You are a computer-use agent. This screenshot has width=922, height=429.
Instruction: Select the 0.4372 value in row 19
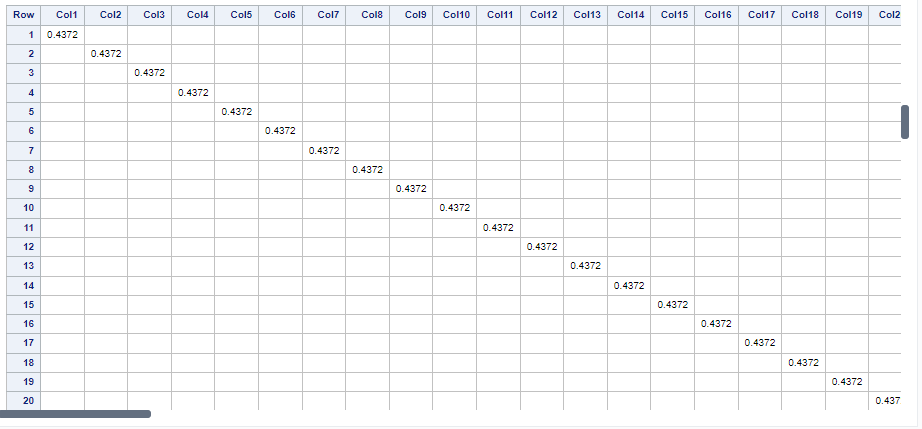point(847,382)
